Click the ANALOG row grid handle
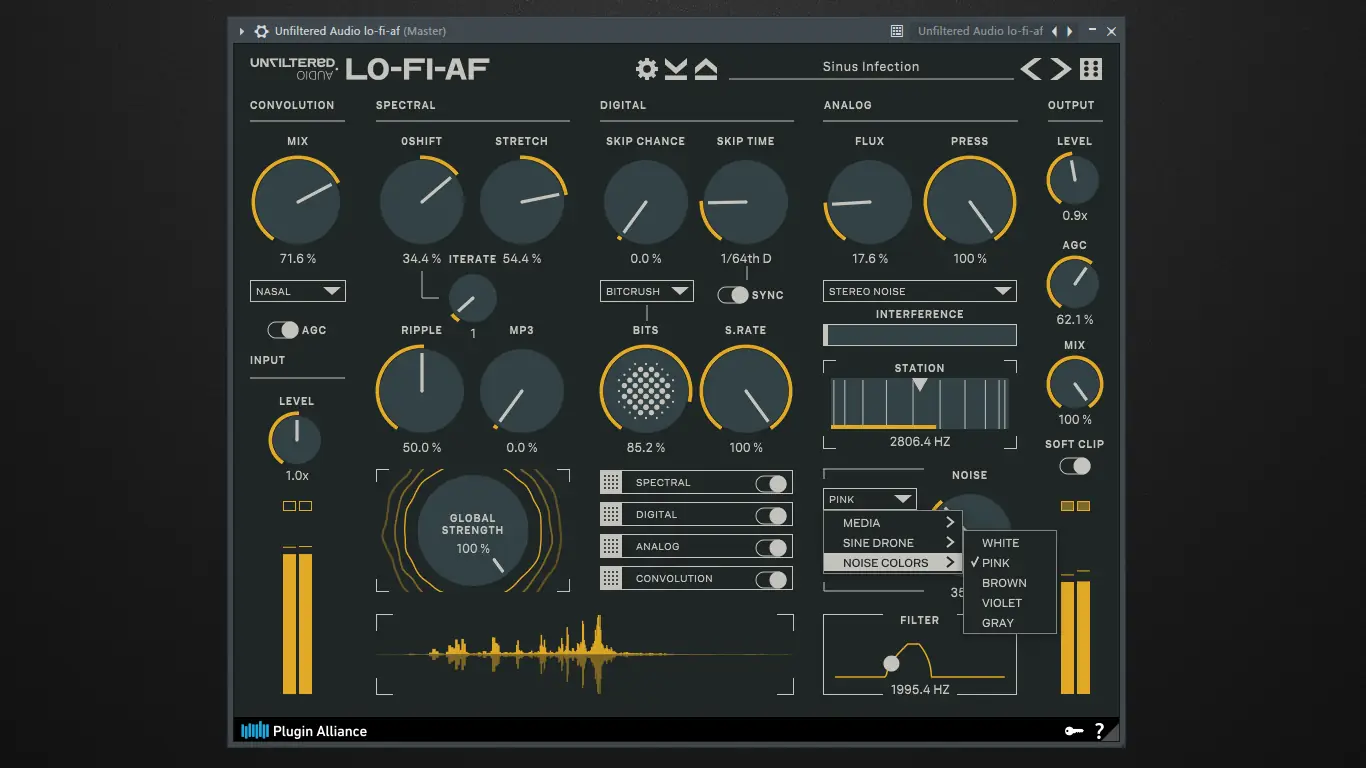 click(x=611, y=546)
